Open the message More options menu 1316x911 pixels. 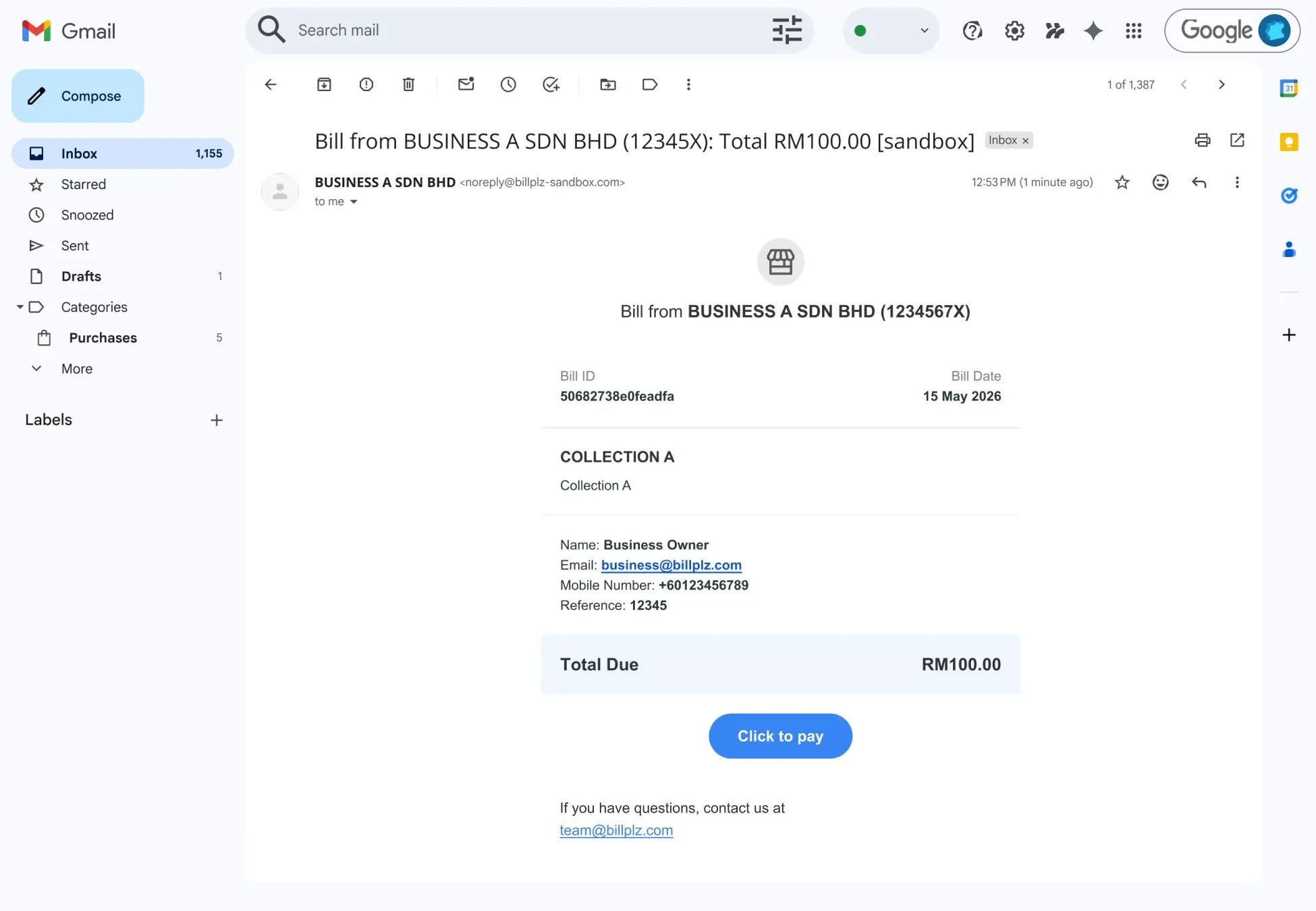click(1237, 182)
